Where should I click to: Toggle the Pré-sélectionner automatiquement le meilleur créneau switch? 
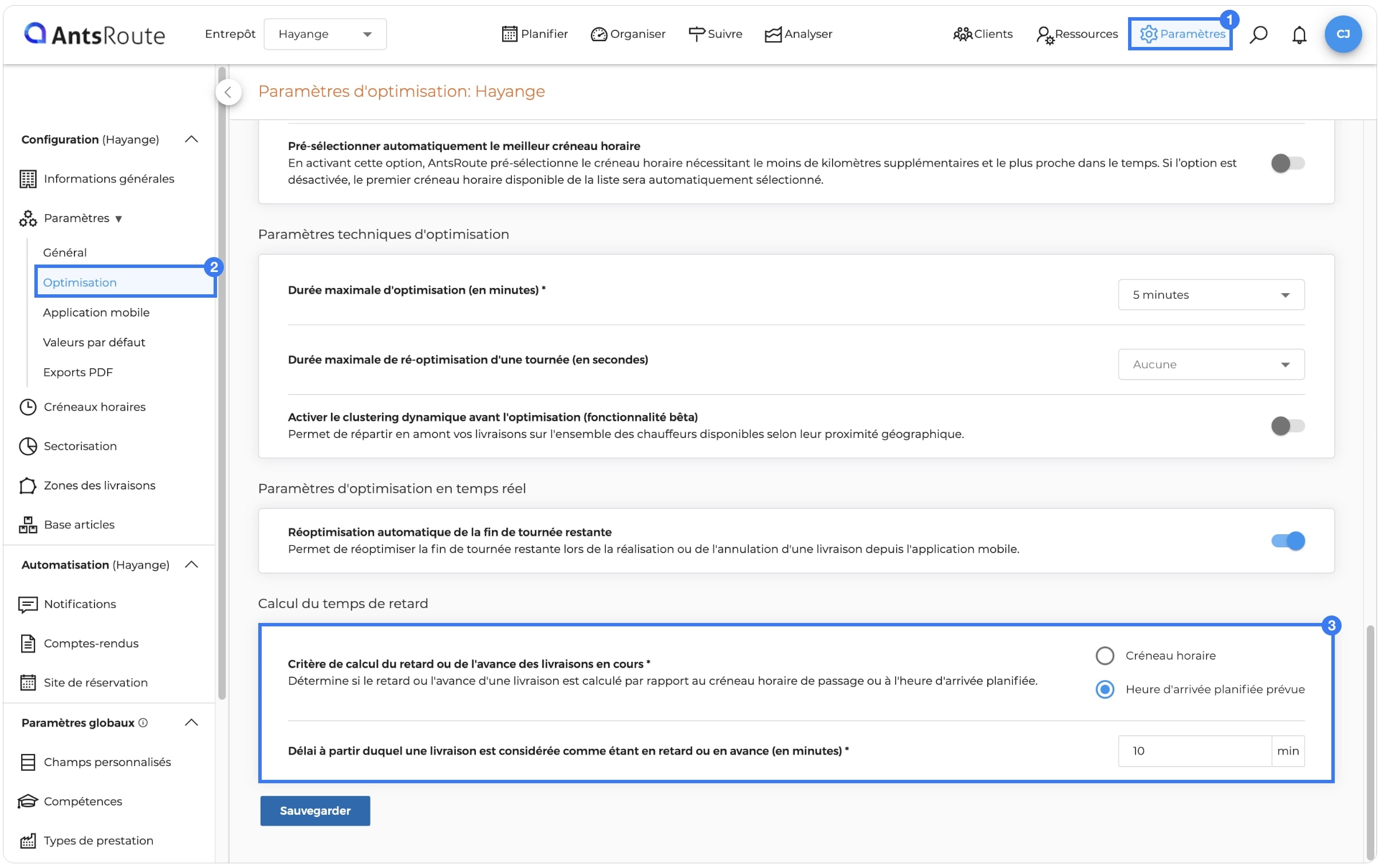[x=1287, y=163]
